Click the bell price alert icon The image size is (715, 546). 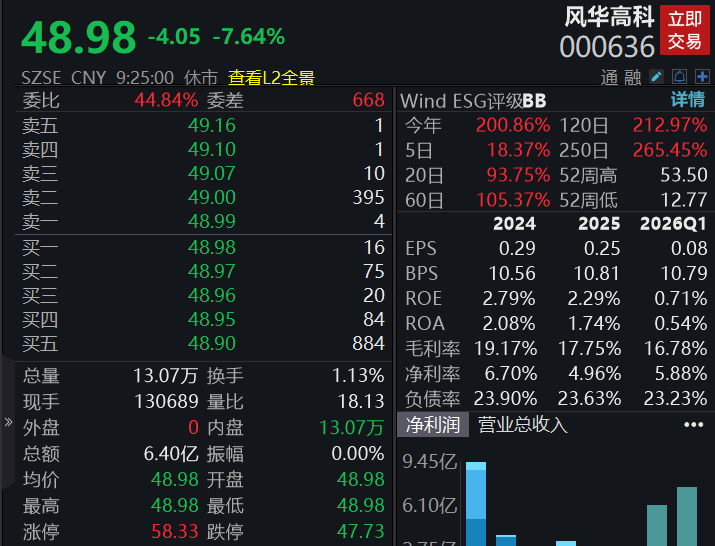[x=679, y=76]
